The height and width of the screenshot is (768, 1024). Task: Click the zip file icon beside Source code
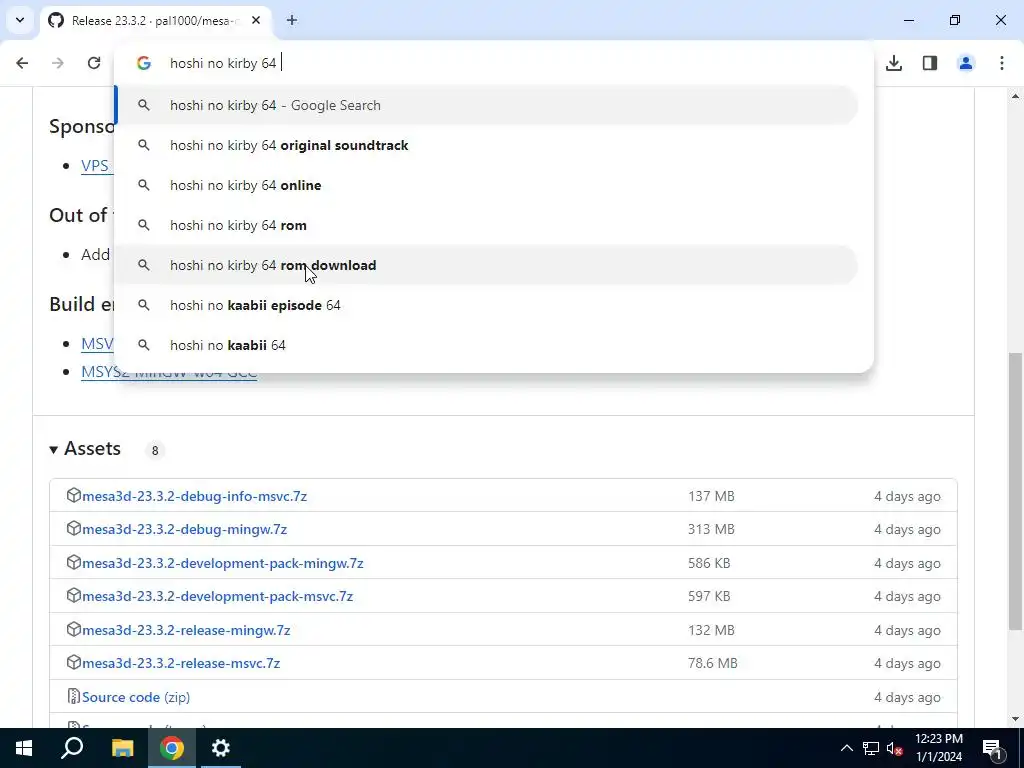click(x=73, y=696)
